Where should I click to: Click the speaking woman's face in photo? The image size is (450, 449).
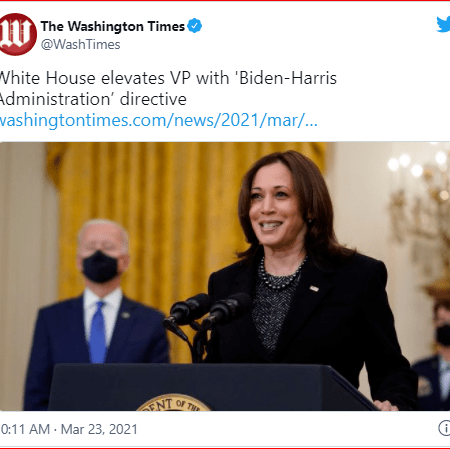275,206
